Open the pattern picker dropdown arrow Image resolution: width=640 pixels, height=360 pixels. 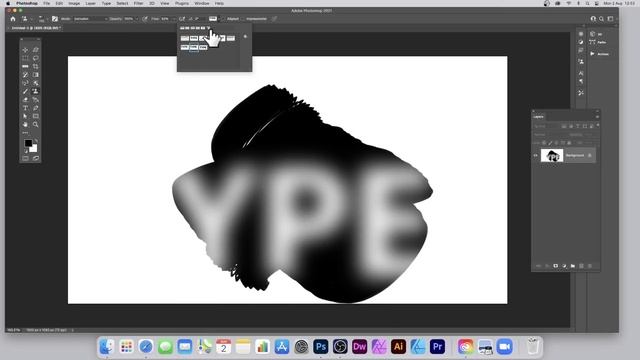click(x=219, y=19)
